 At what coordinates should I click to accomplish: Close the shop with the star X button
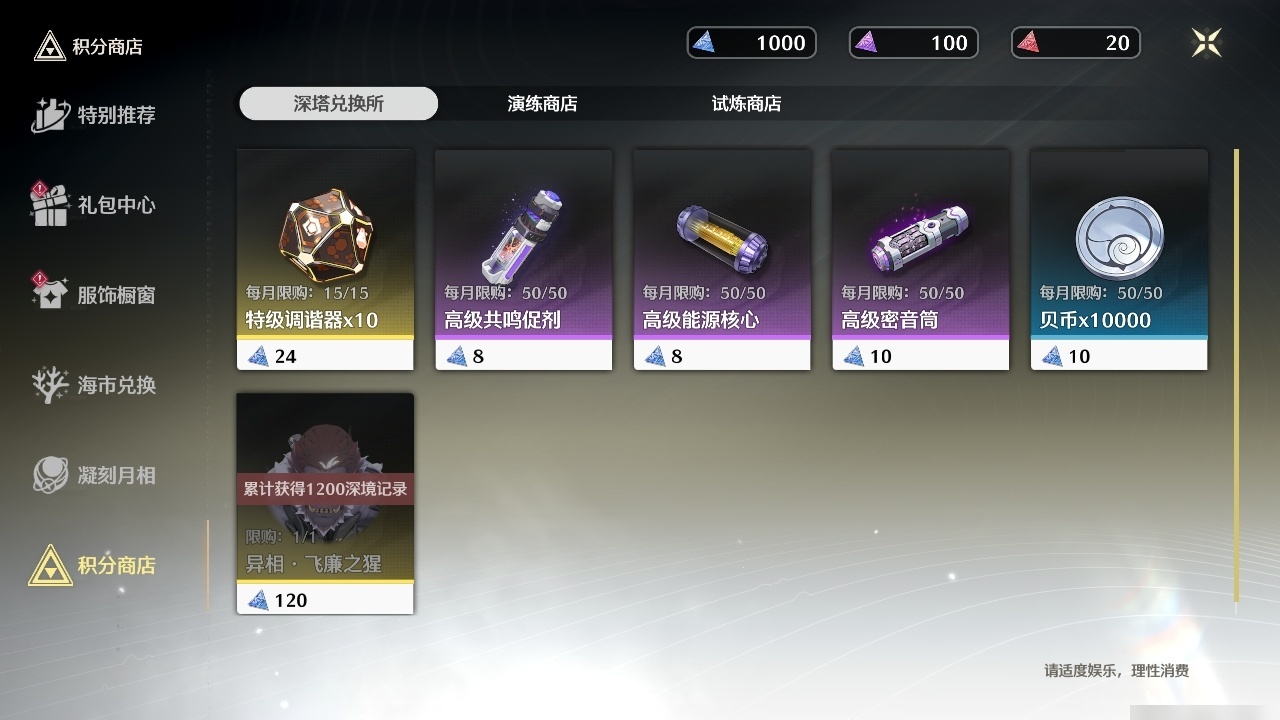(x=1207, y=42)
